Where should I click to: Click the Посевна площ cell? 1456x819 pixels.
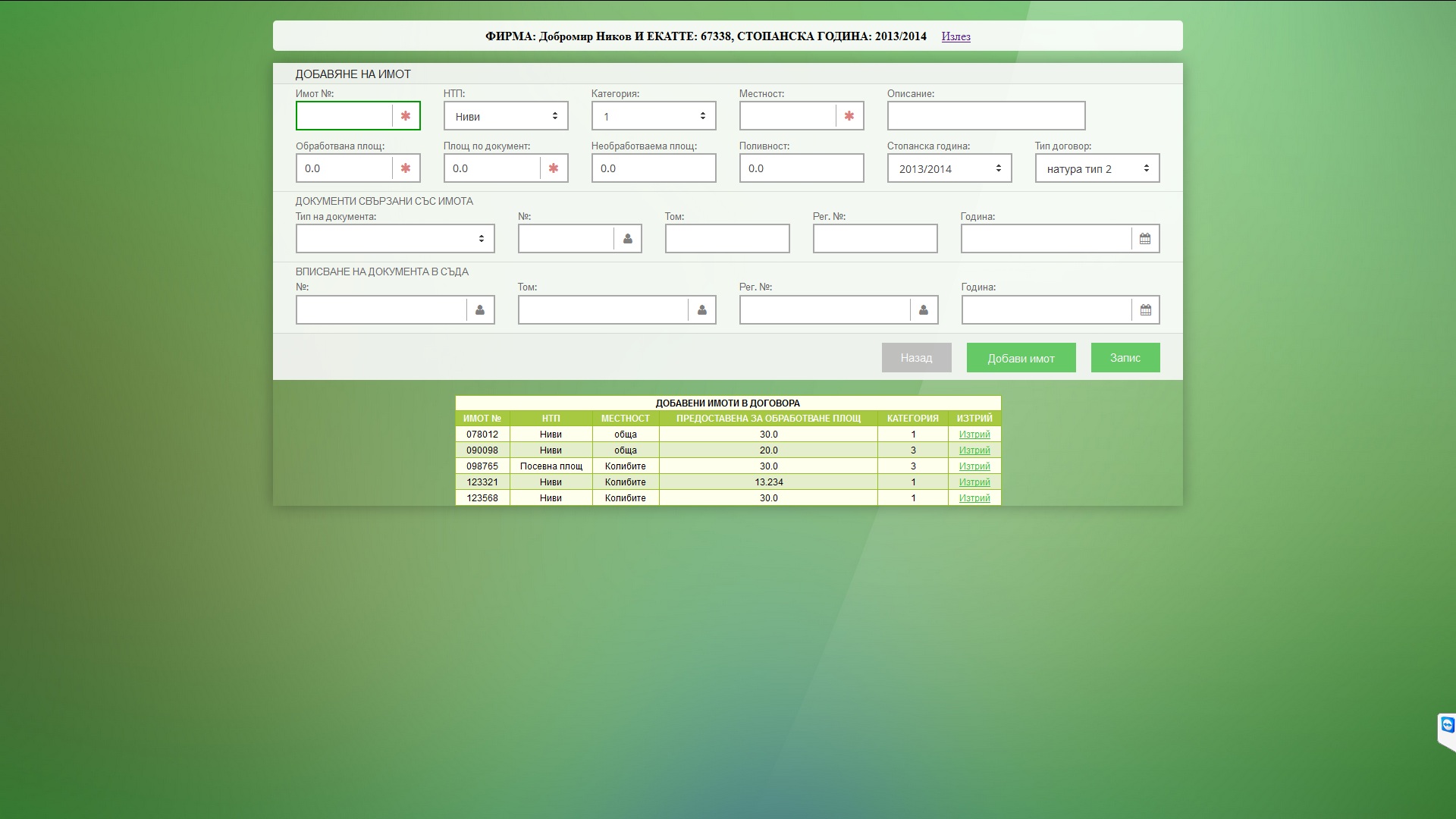pos(551,466)
